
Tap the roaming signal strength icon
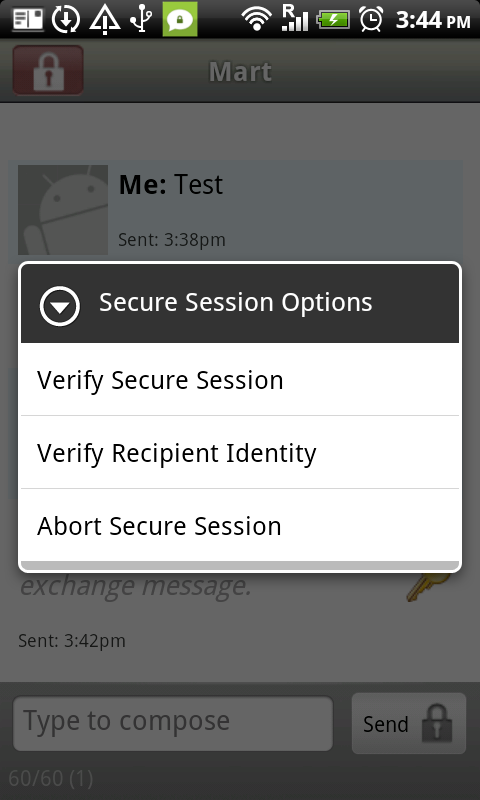coord(294,19)
